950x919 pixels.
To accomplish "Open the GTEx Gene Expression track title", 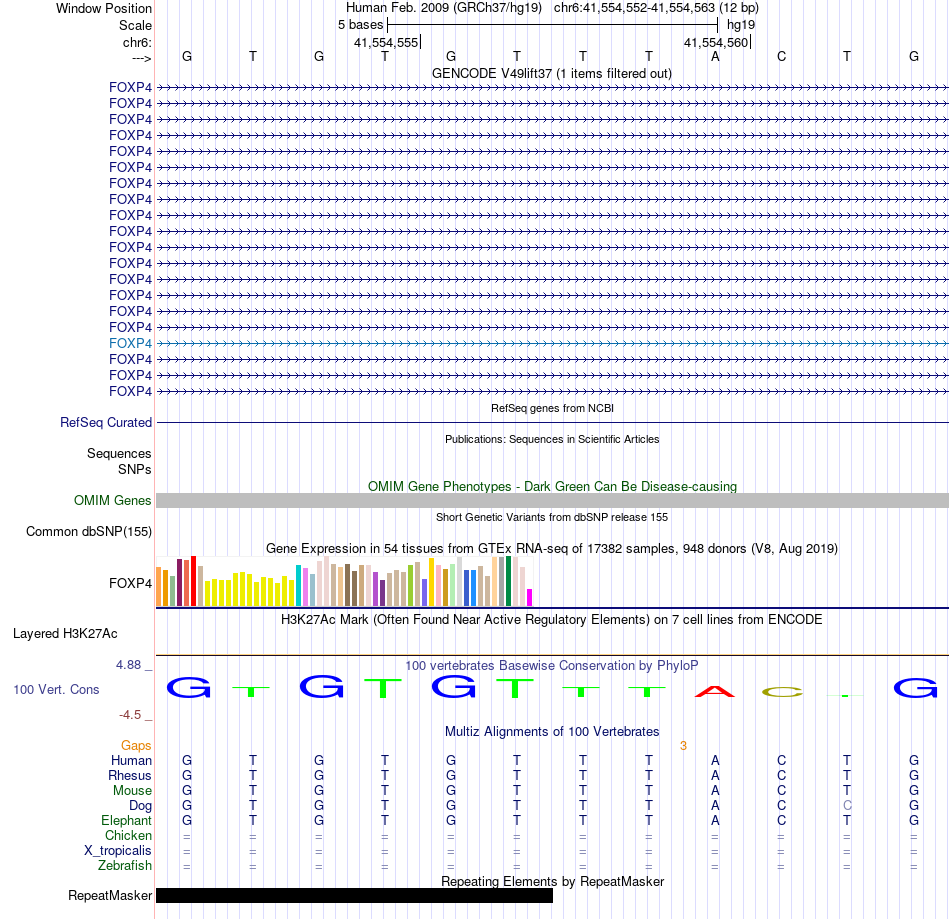I will click(552, 548).
